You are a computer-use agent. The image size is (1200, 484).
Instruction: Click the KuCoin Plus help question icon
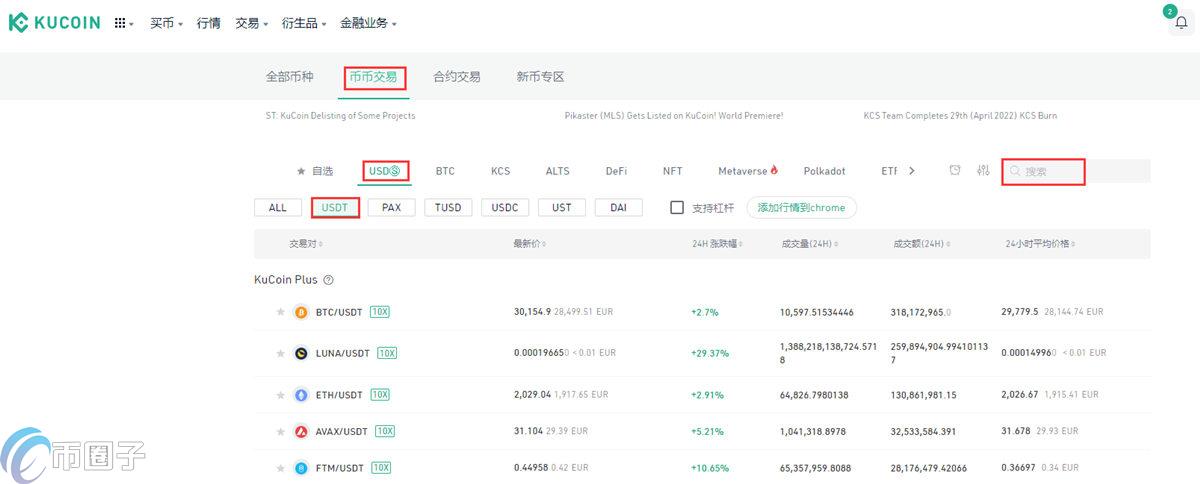pos(328,280)
